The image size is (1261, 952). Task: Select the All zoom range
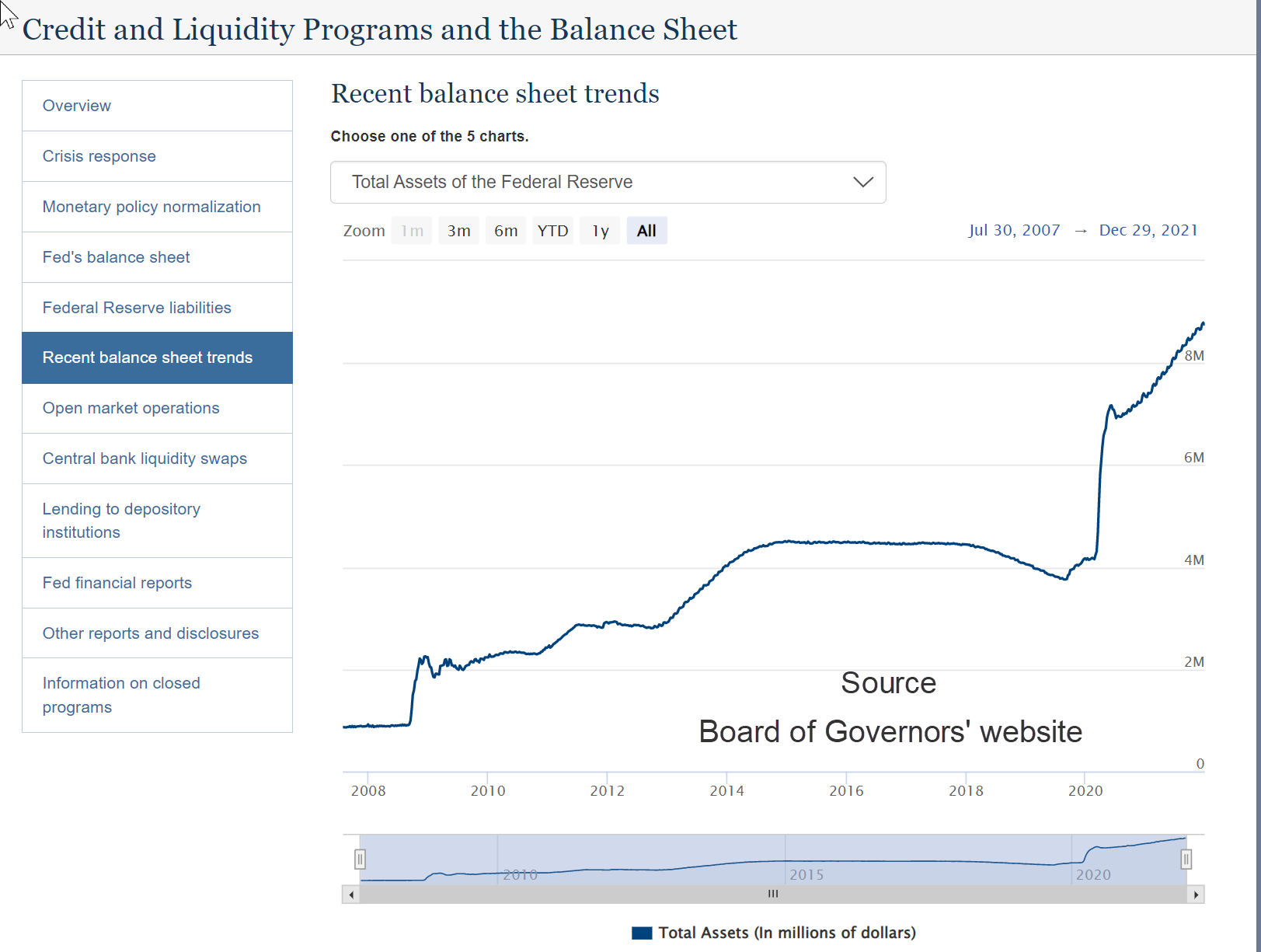pos(646,231)
